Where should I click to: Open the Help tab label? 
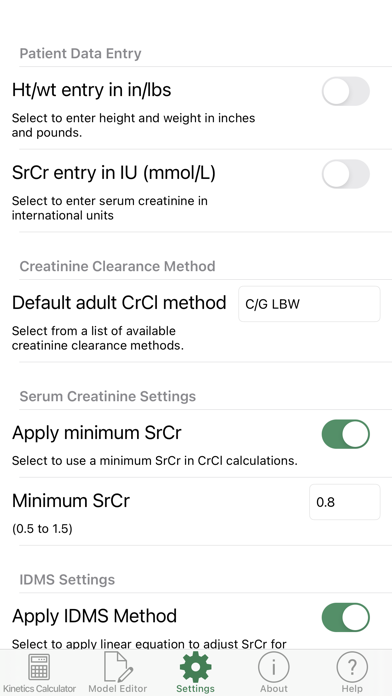coord(352,688)
